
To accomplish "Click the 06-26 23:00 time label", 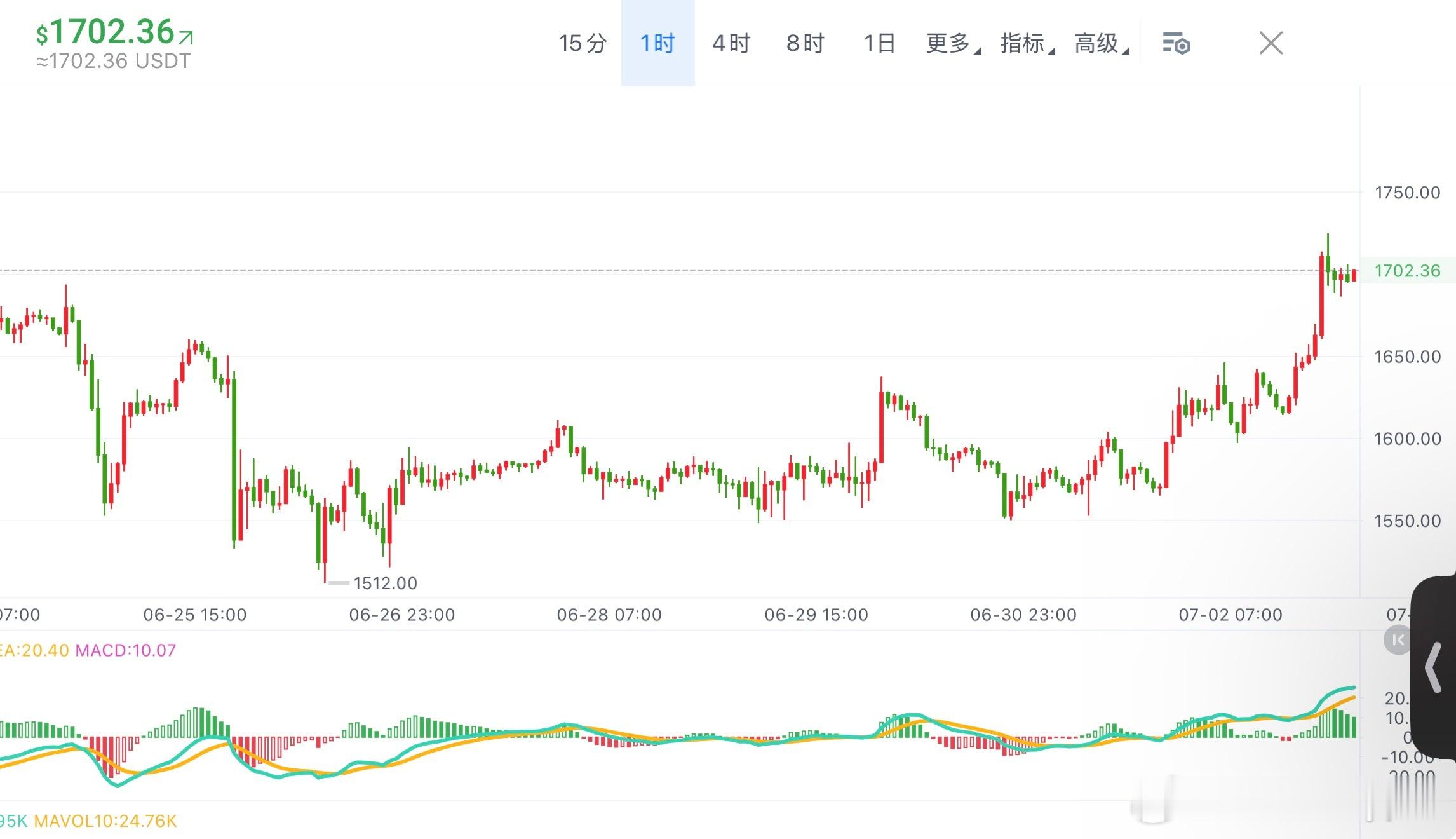I will click(x=402, y=615).
